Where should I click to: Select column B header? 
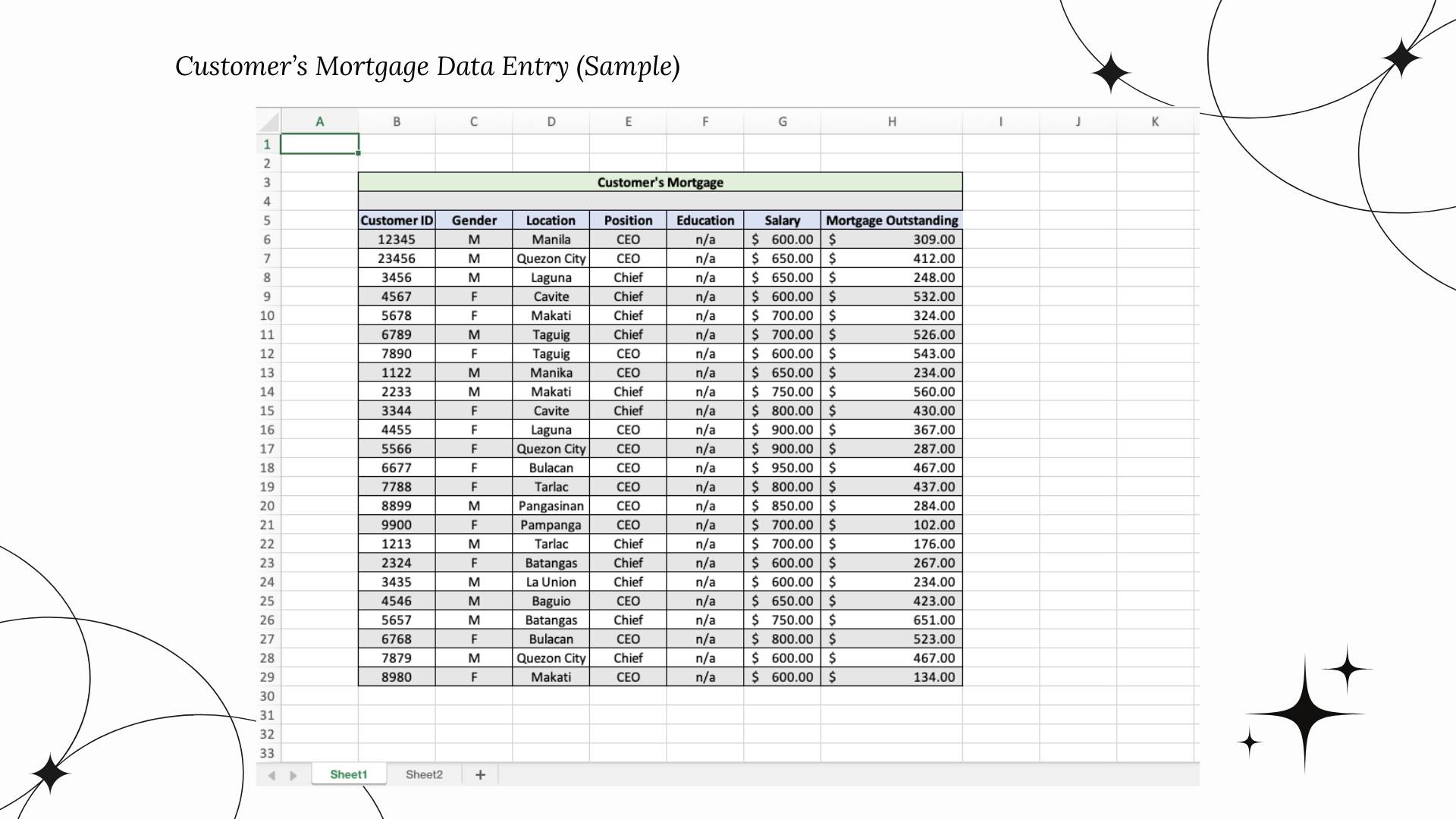(x=397, y=121)
